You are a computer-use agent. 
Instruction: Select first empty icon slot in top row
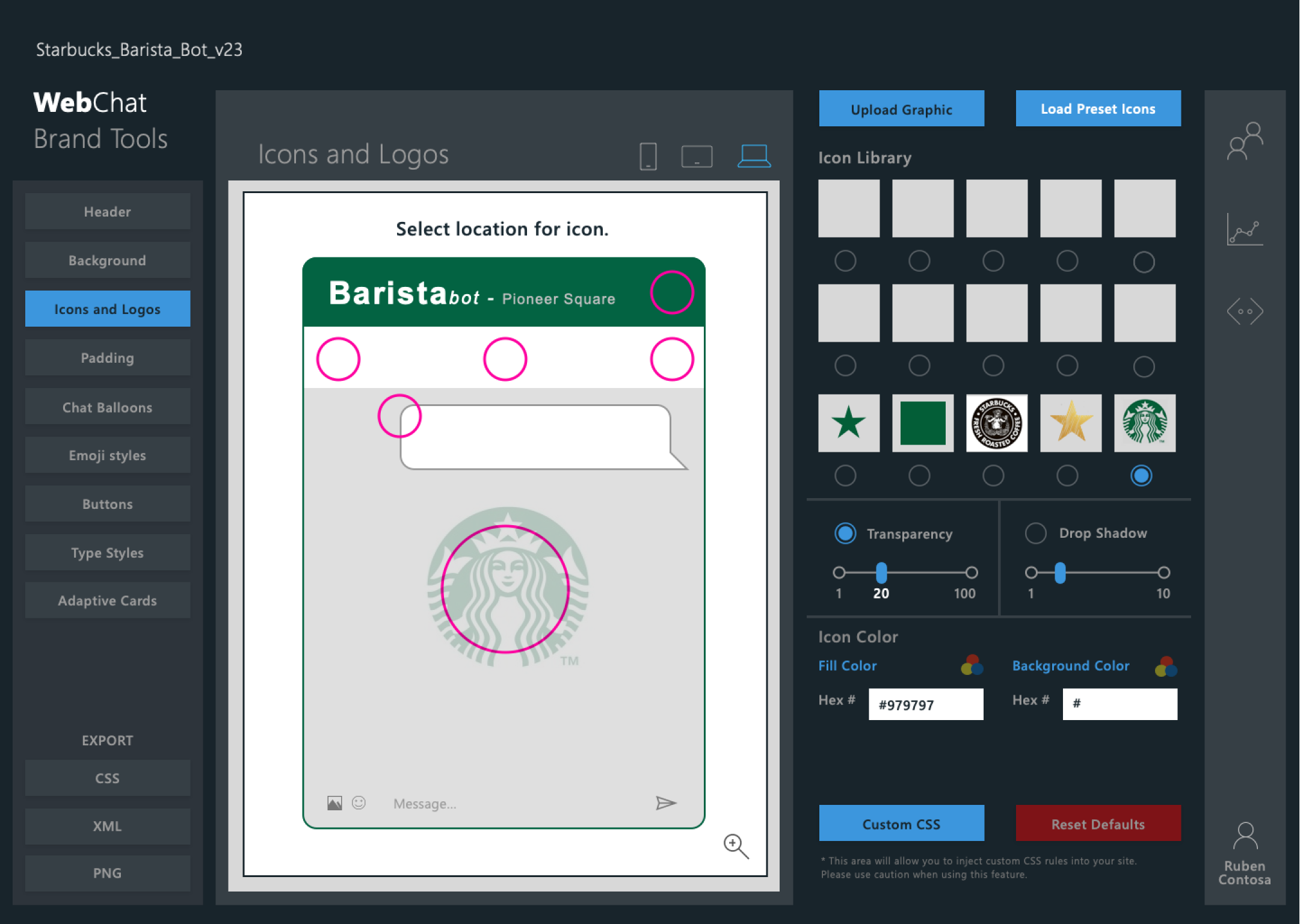(849, 208)
